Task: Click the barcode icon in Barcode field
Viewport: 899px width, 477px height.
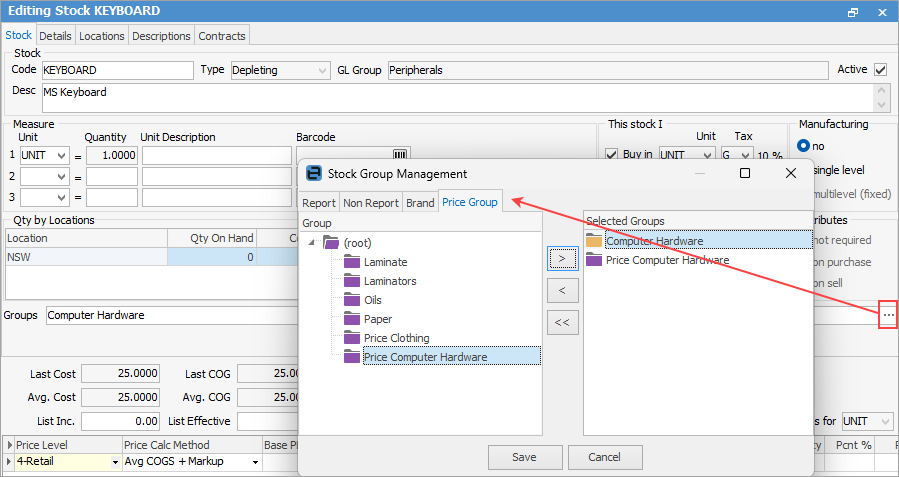Action: 400,156
